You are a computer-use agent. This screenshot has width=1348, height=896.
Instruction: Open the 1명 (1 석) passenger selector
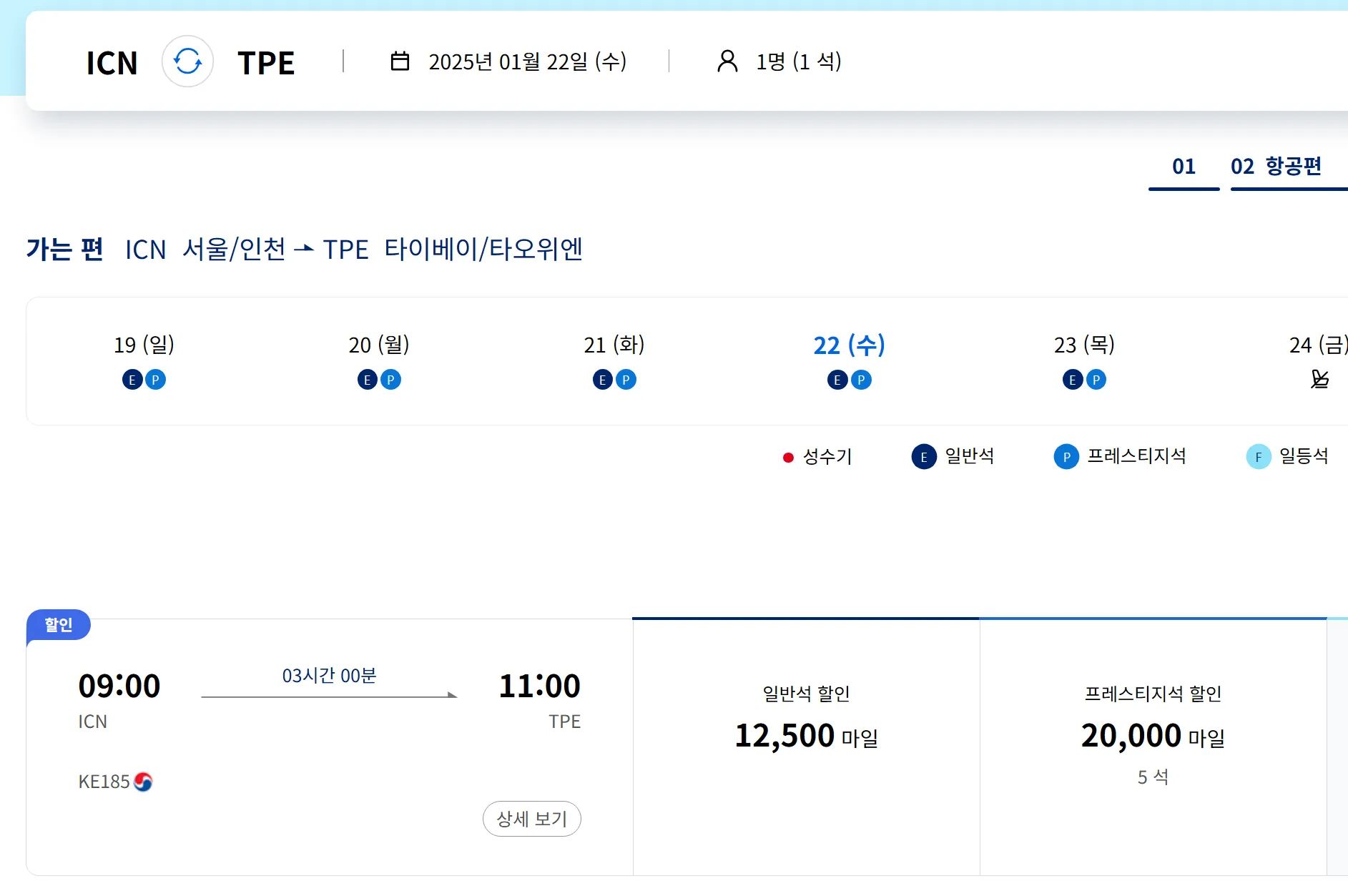pos(798,61)
